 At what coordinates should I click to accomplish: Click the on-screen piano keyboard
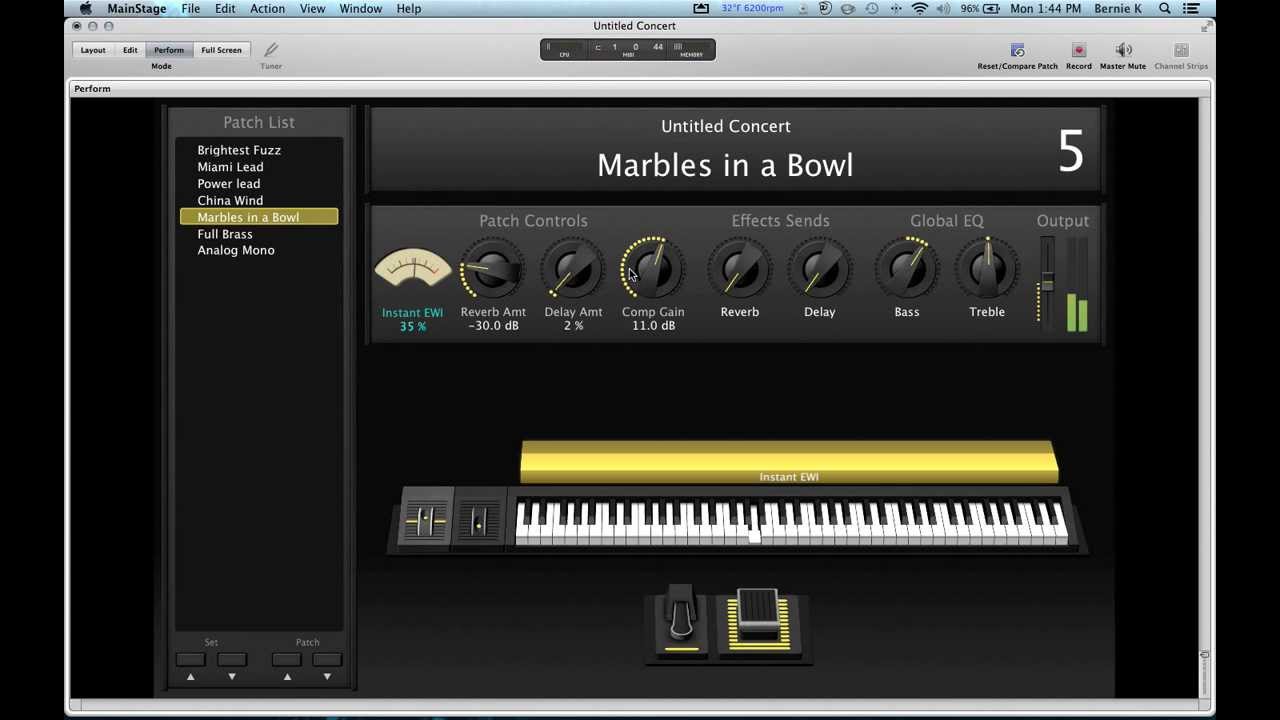pos(791,524)
